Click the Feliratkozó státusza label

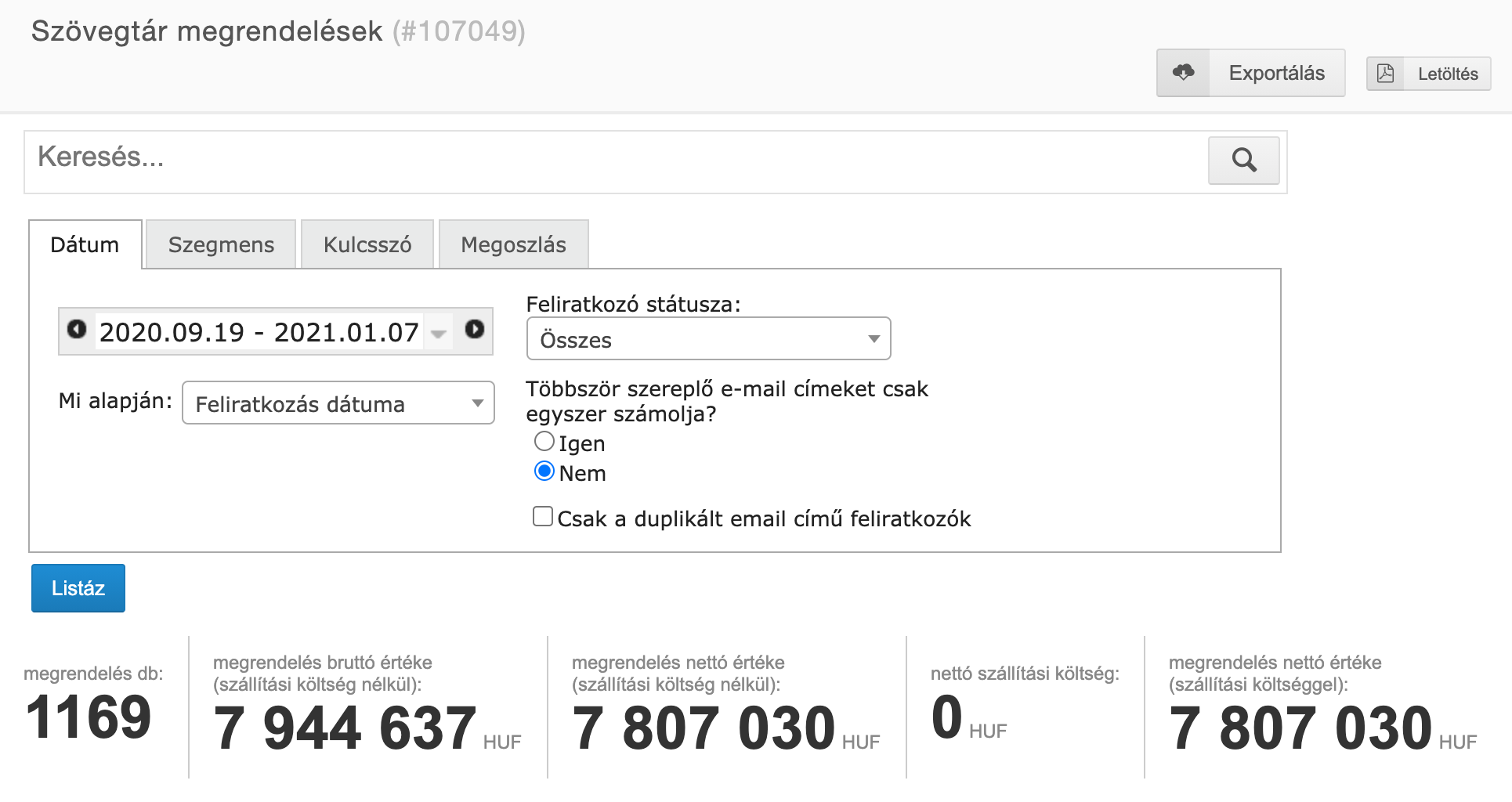pyautogui.click(x=633, y=304)
